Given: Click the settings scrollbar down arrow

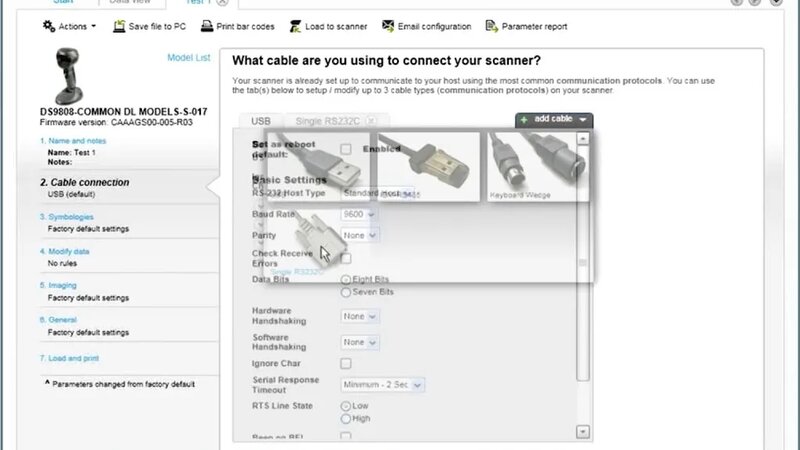Looking at the screenshot, I should click(583, 432).
